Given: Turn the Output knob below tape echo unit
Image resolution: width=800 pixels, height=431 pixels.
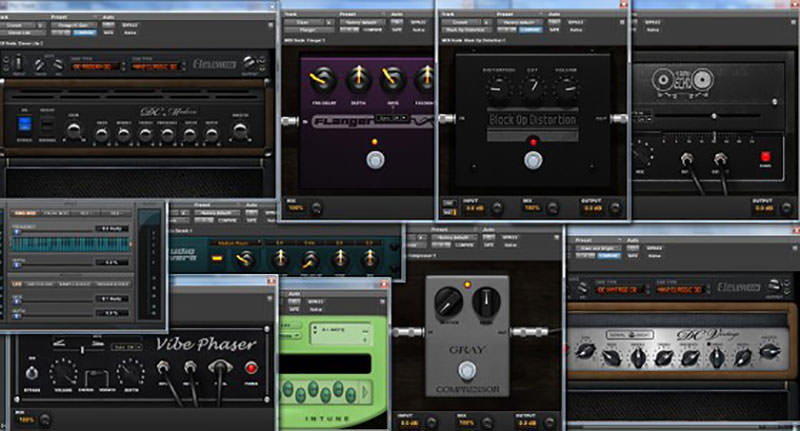Looking at the screenshot, I should 786,208.
